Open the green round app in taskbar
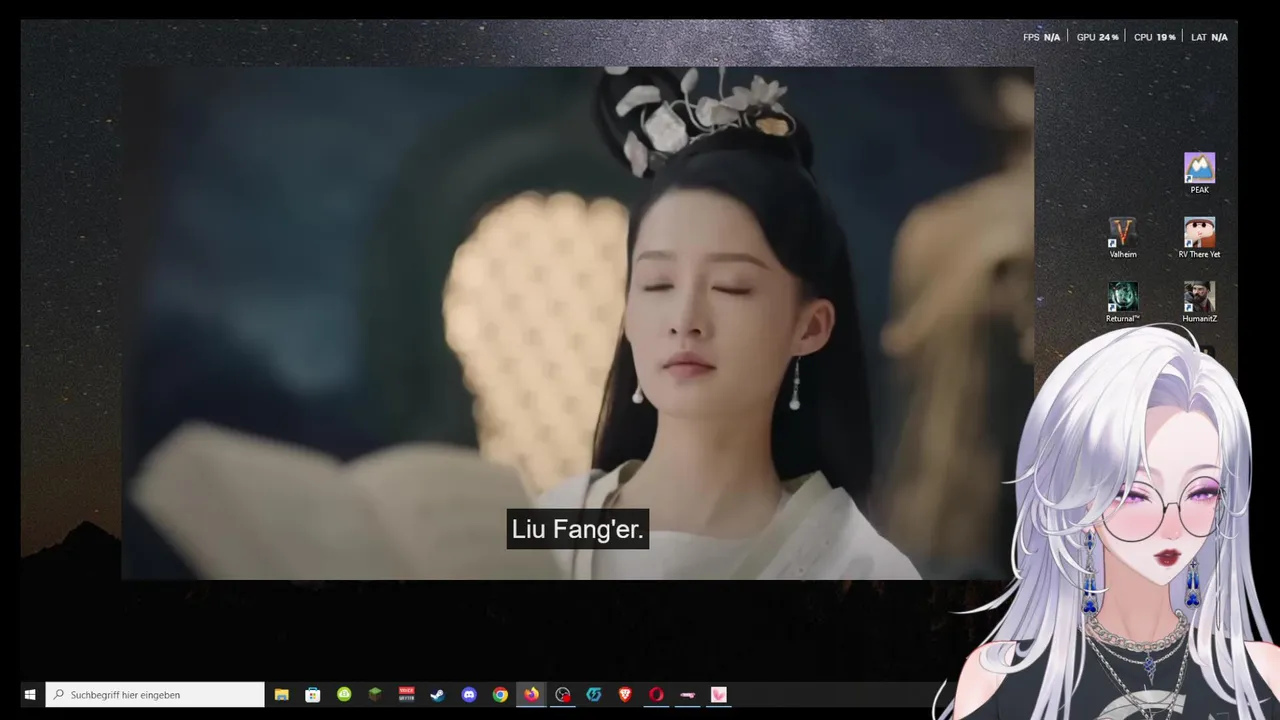 coord(344,694)
